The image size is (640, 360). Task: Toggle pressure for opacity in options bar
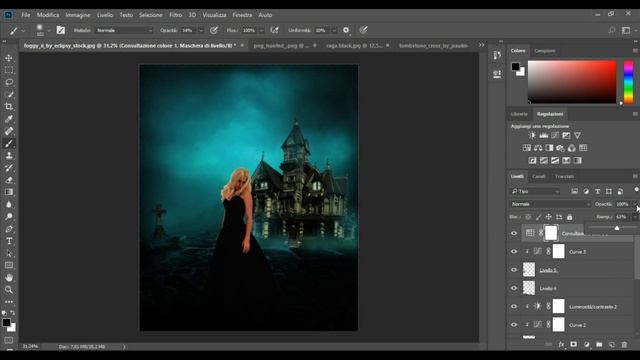pos(213,30)
